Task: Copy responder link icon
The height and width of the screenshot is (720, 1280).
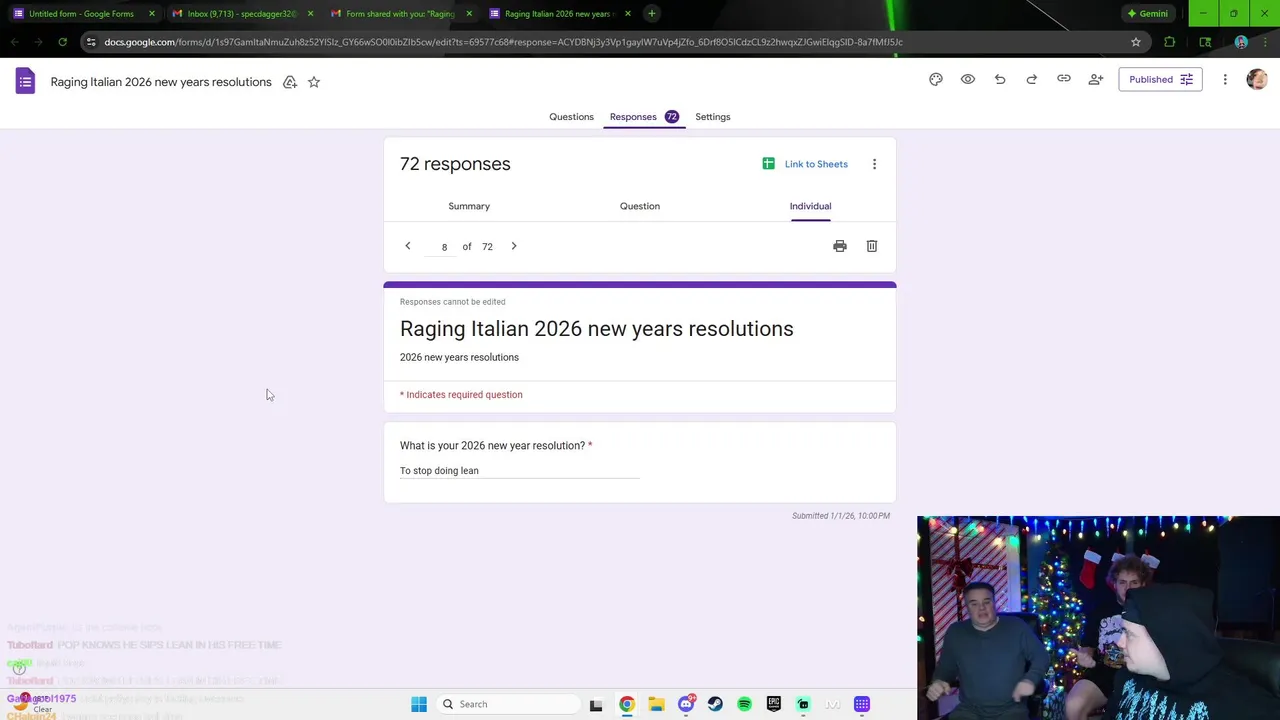Action: pos(1064,79)
